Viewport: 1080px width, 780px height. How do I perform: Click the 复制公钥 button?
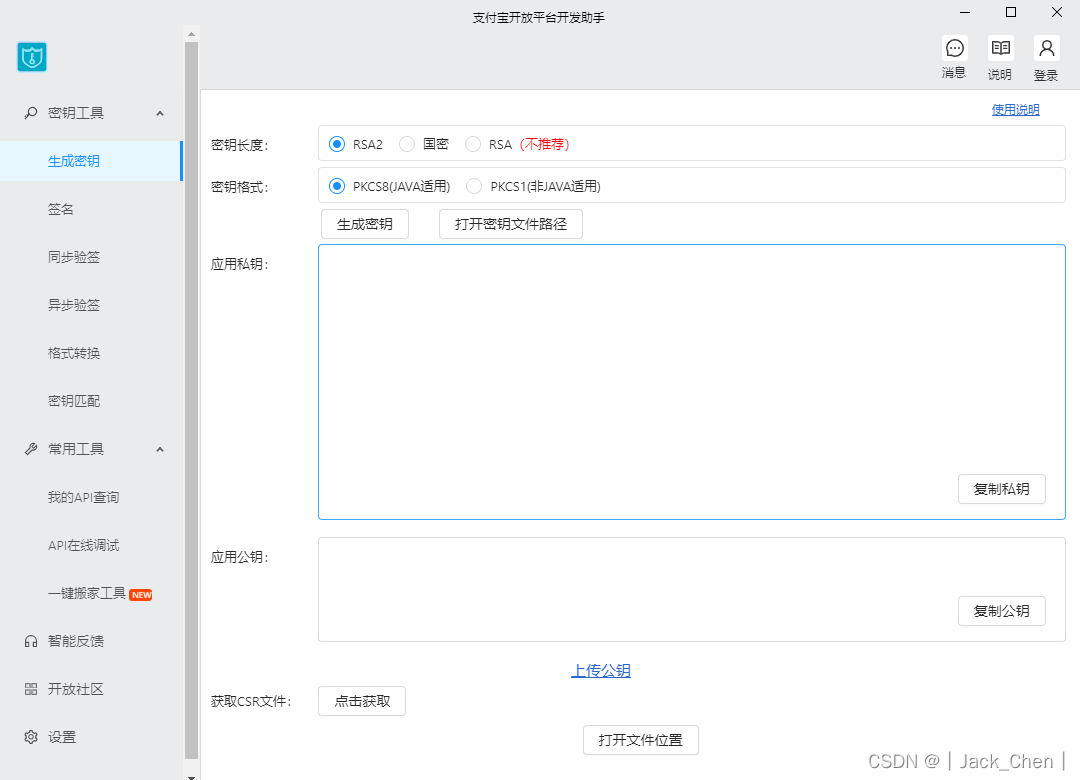[1001, 611]
